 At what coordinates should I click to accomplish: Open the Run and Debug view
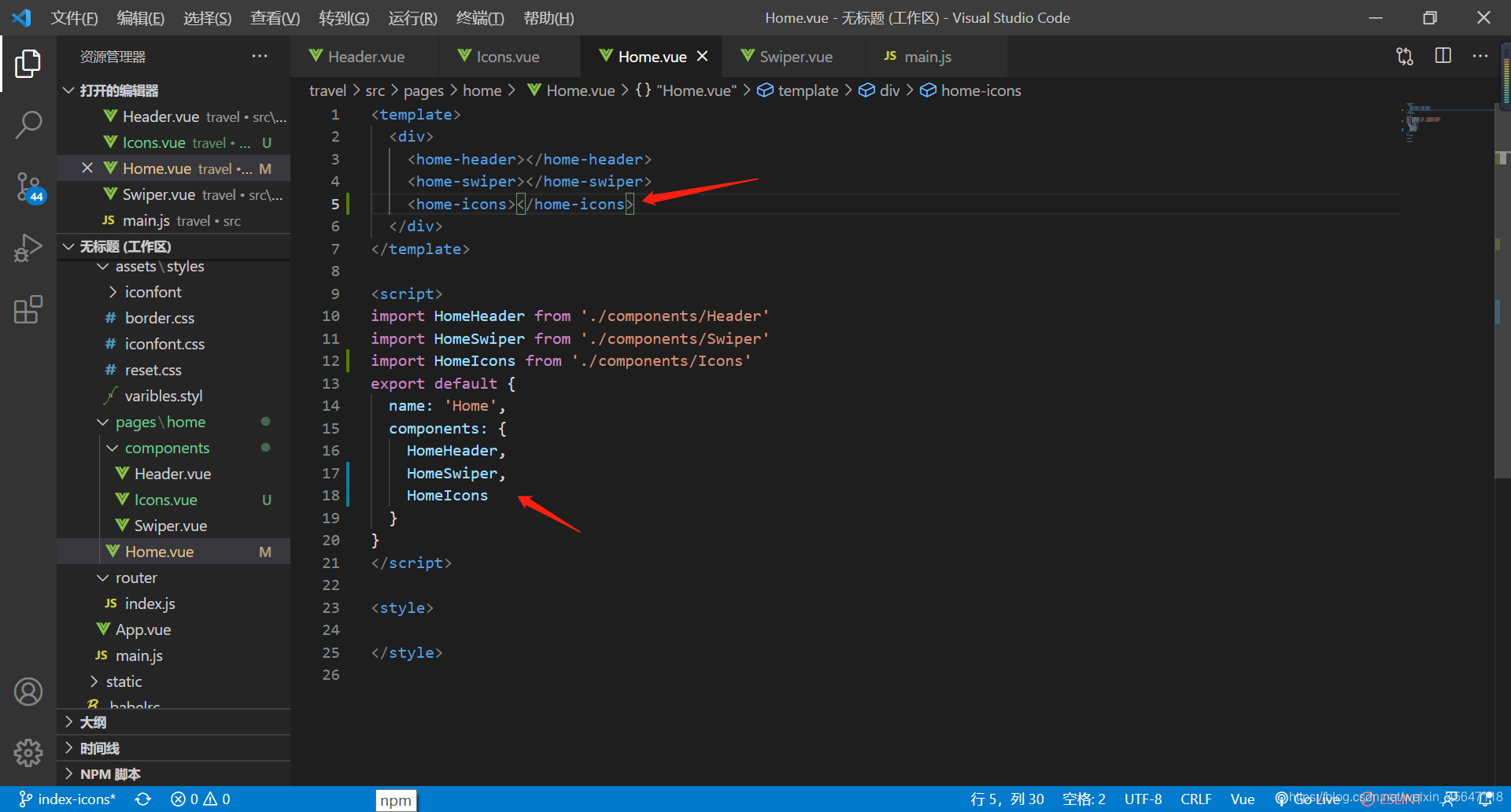28,248
